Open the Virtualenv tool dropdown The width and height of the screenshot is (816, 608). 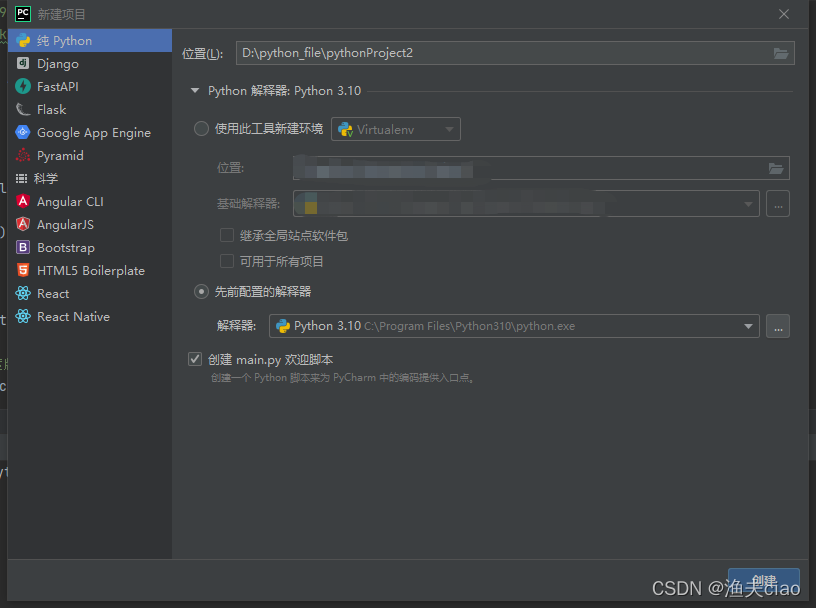point(396,130)
